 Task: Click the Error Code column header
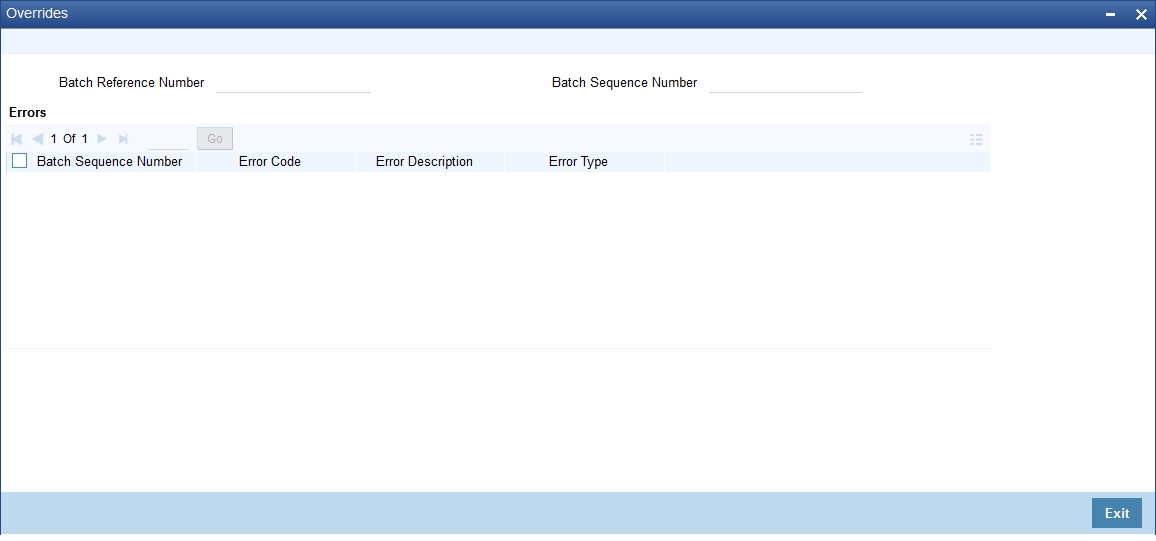[x=270, y=161]
